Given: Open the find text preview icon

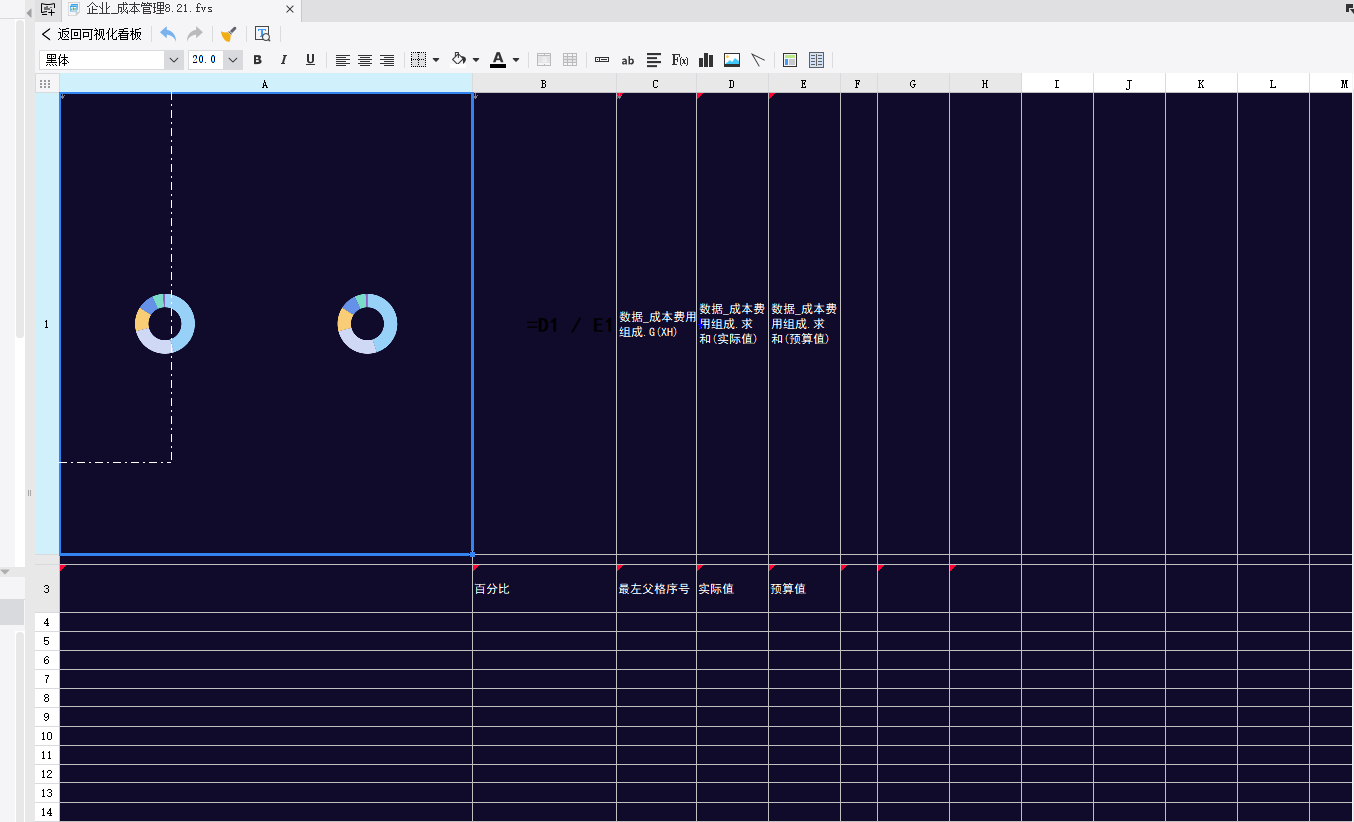Looking at the screenshot, I should tap(262, 34).
